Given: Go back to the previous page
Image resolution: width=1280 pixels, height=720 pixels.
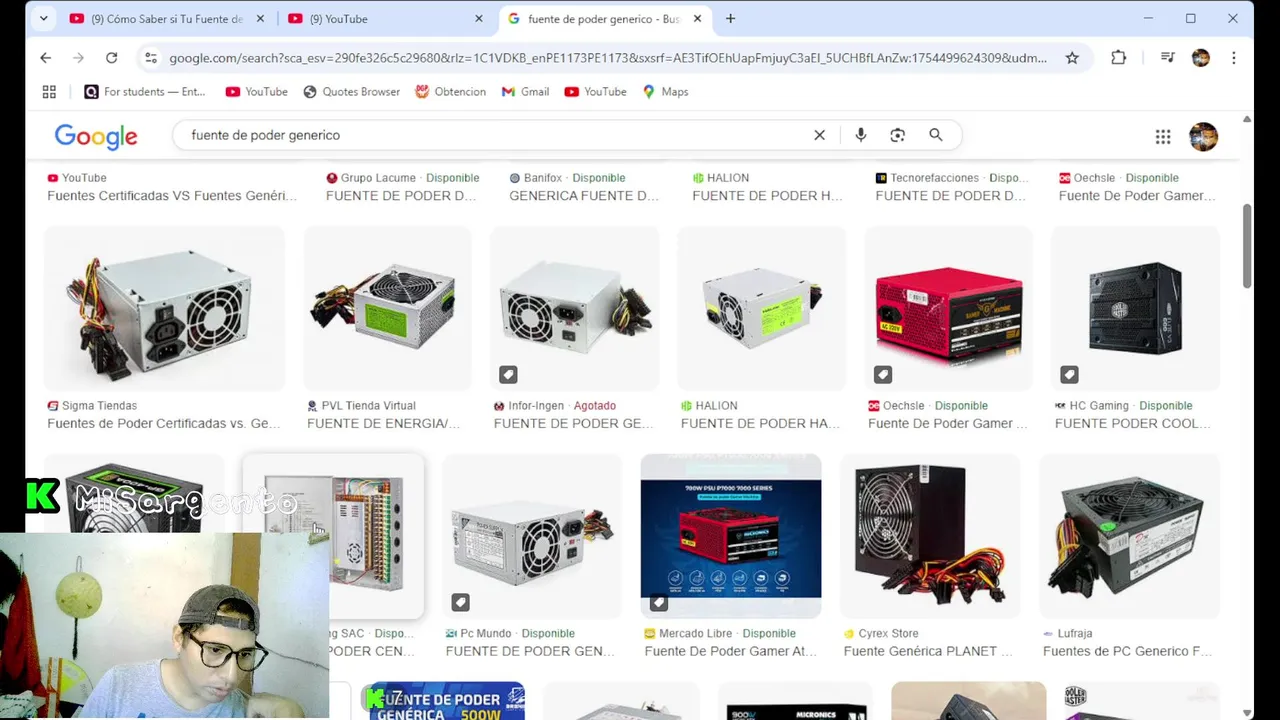Looking at the screenshot, I should tap(46, 58).
